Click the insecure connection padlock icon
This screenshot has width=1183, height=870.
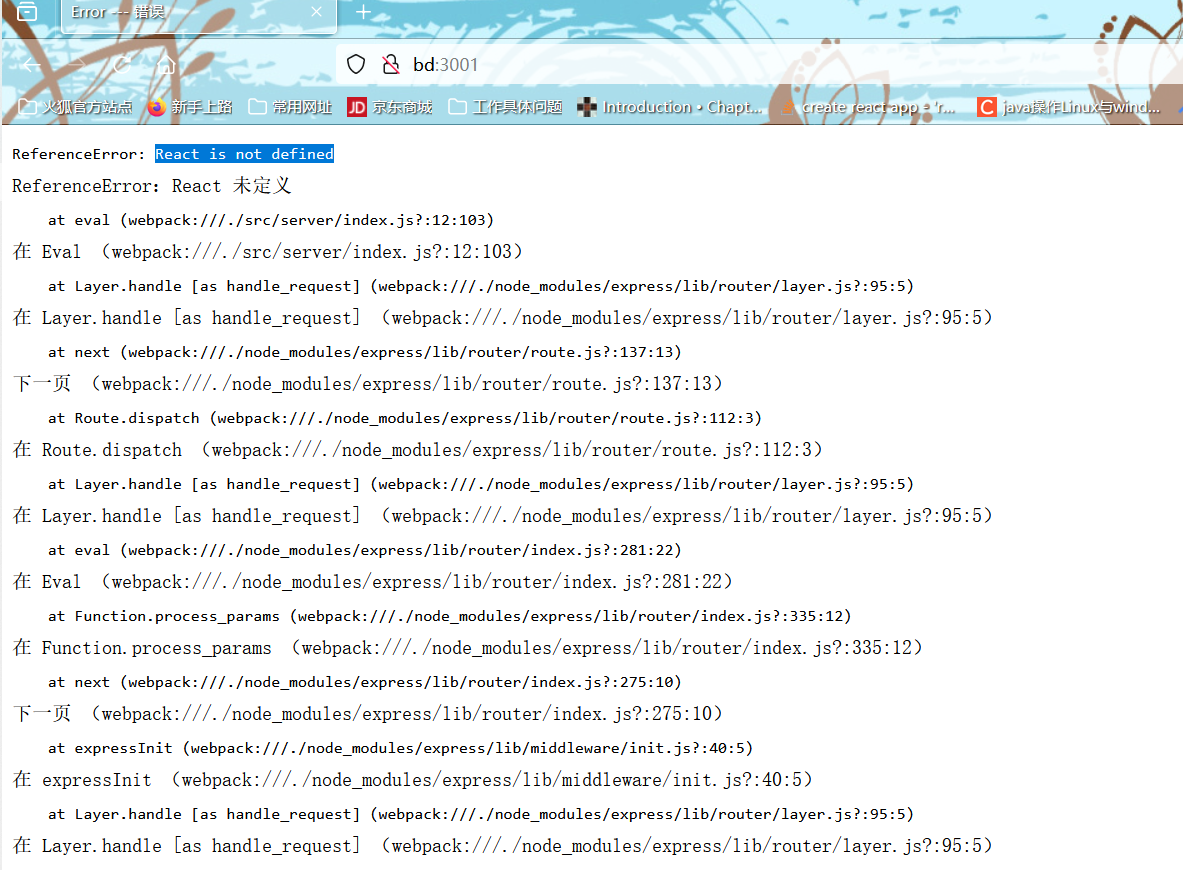391,65
